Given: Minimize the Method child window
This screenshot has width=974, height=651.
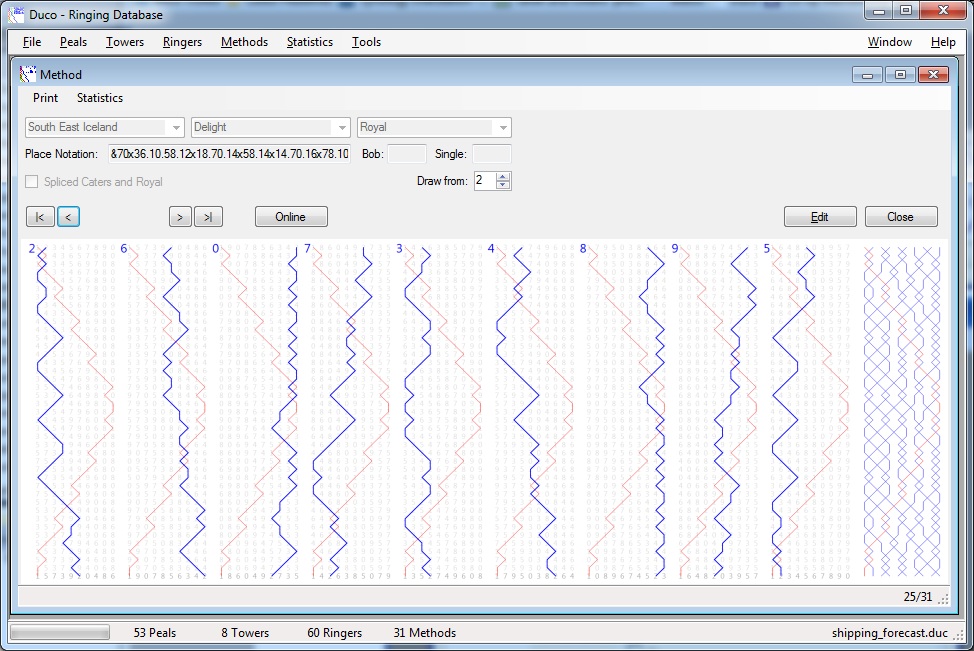Looking at the screenshot, I should pos(867,75).
